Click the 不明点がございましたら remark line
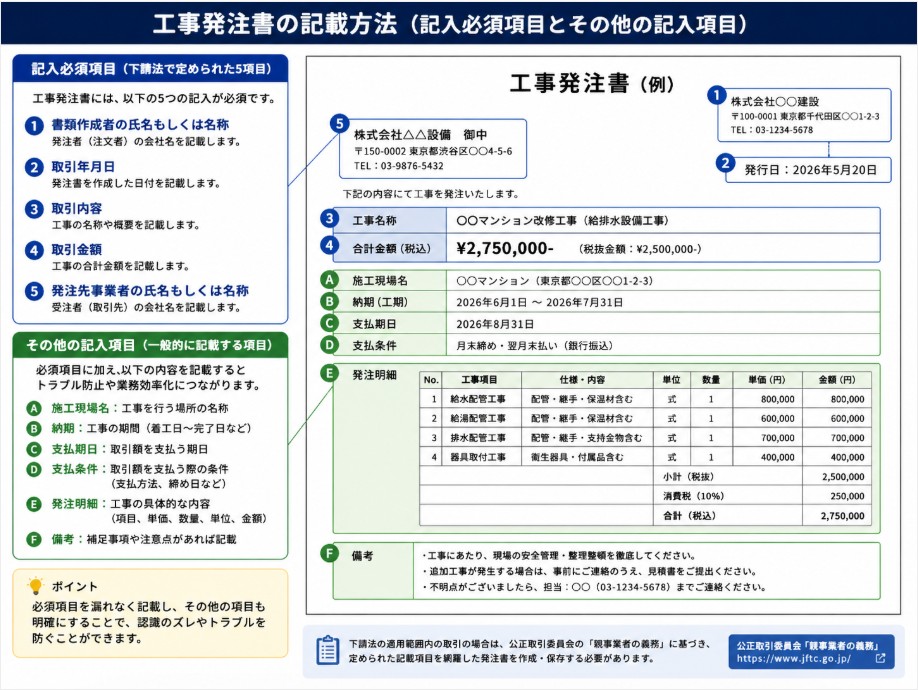Viewport: 918px width, 690px height. (x=594, y=587)
